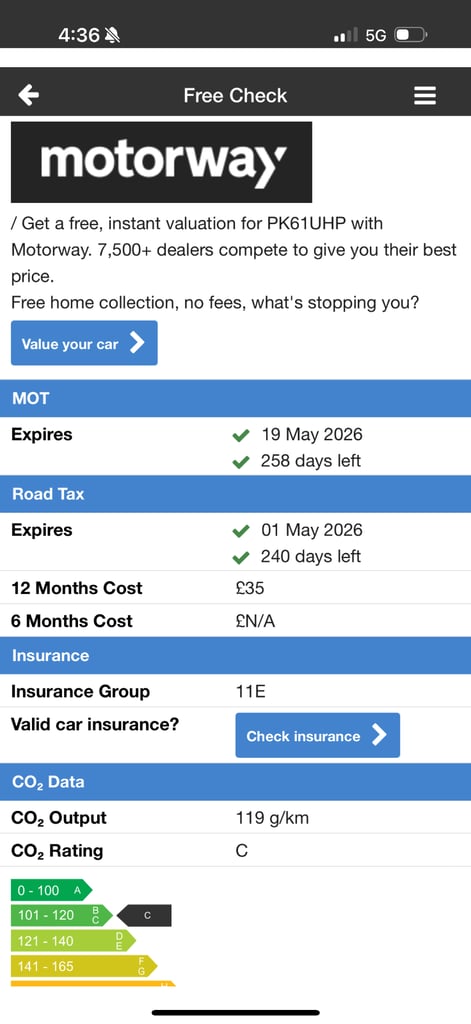Tap the checkmark beside 258 days left
The height and width of the screenshot is (1024, 471).
coord(241,462)
